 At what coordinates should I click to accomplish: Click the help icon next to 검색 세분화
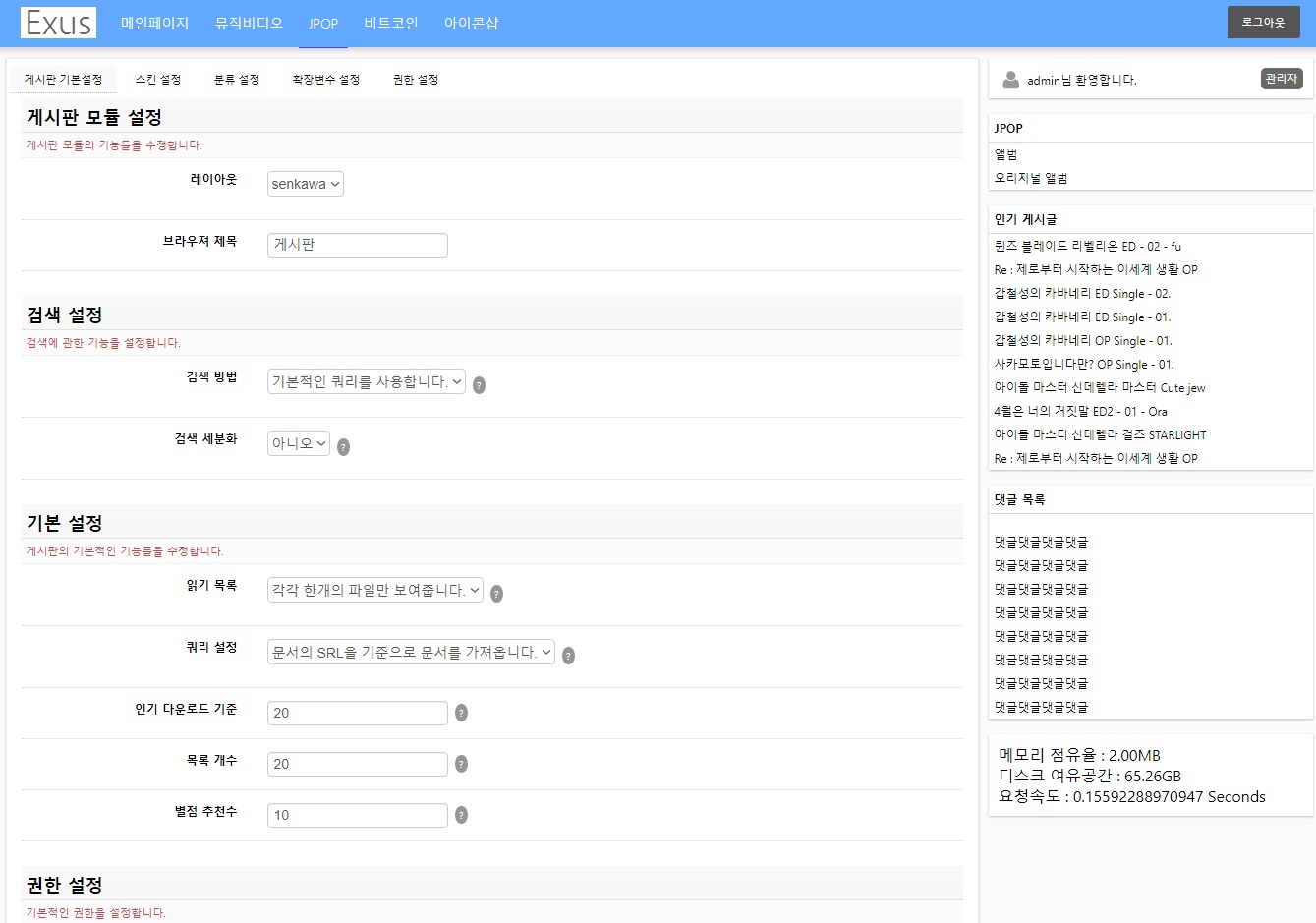point(343,447)
